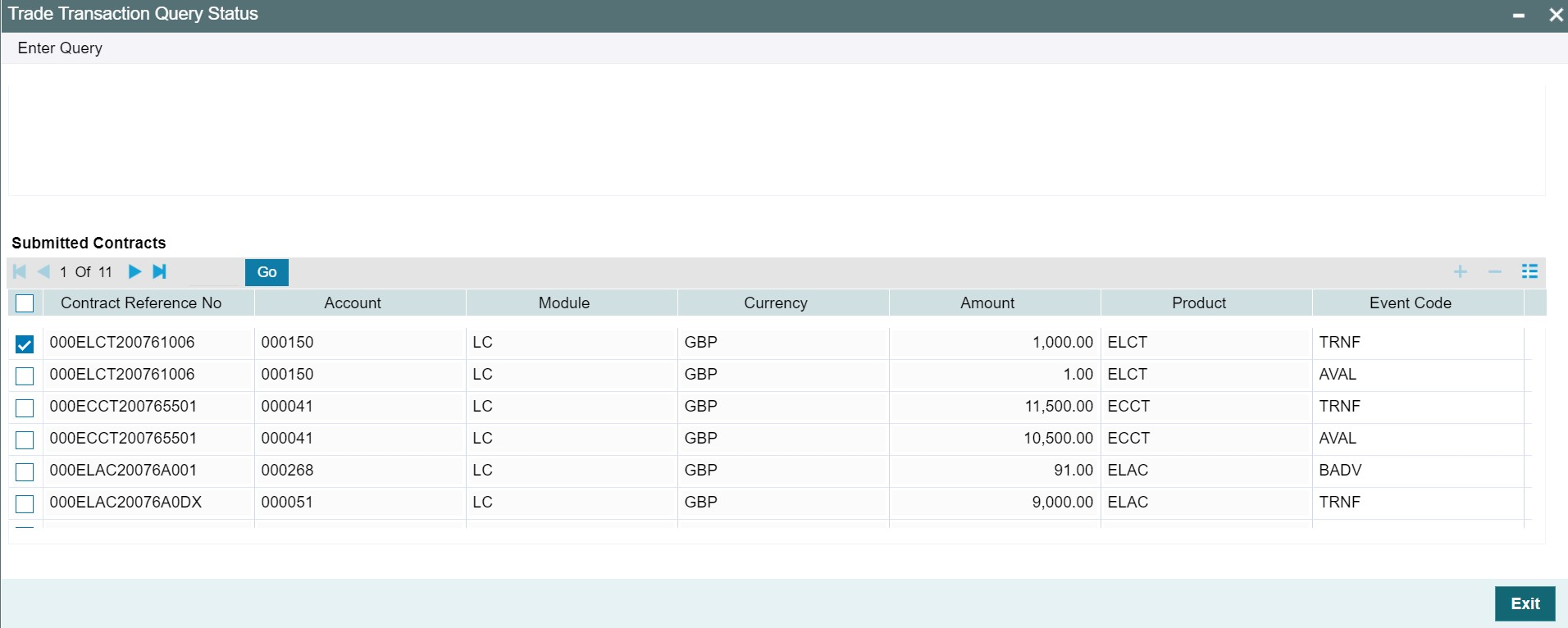The height and width of the screenshot is (628, 1568).
Task: Check the ELAC BADV row checkbox
Action: (25, 472)
